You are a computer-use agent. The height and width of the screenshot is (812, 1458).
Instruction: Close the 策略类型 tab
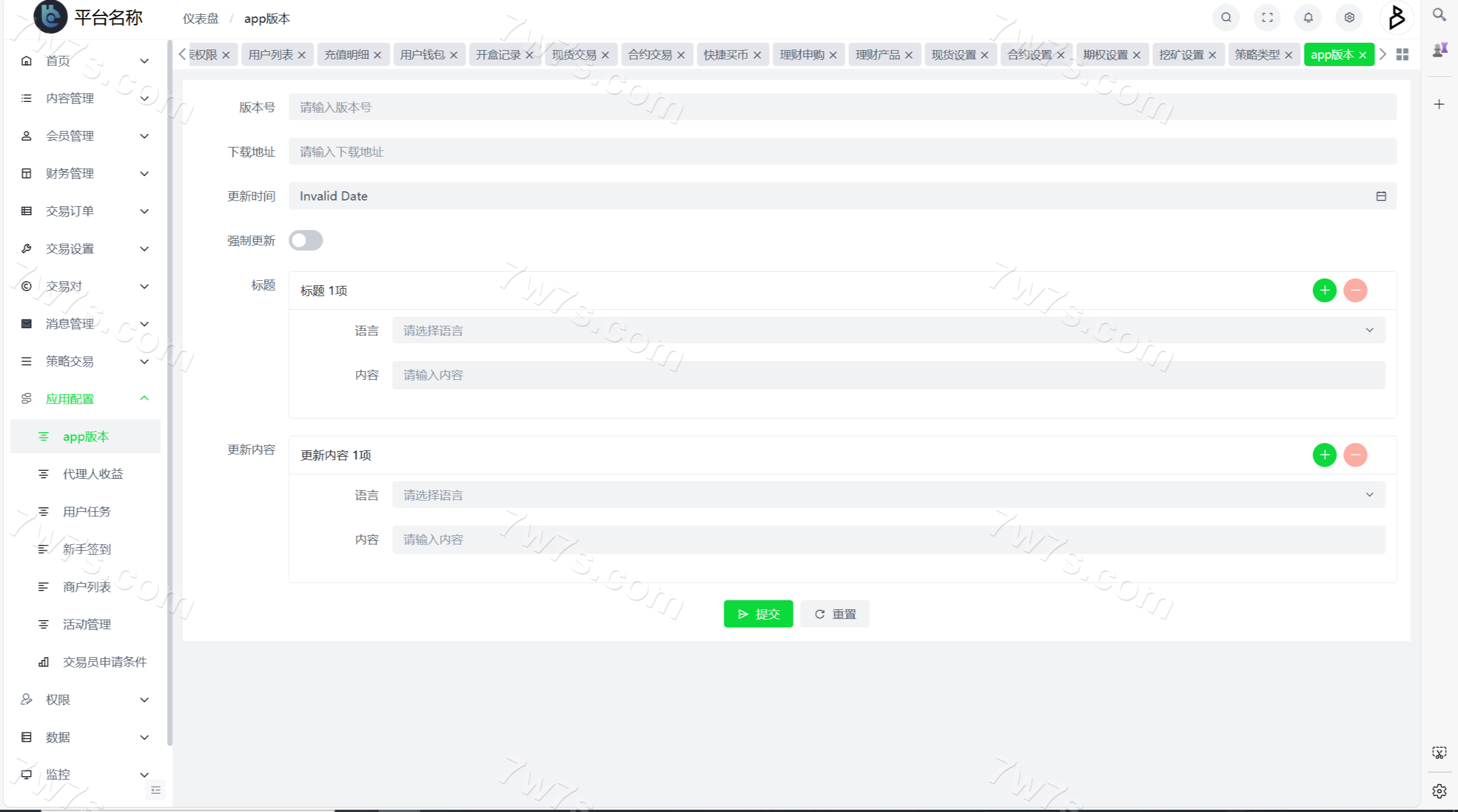[1288, 55]
